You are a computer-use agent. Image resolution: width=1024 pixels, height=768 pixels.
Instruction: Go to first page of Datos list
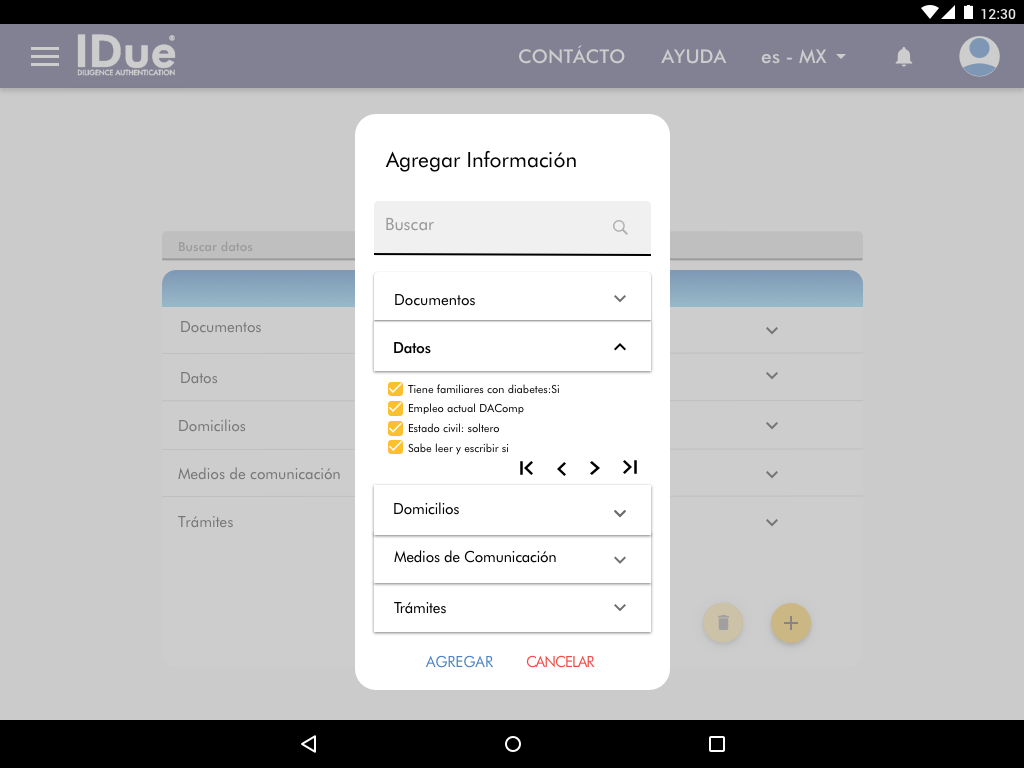pos(527,468)
